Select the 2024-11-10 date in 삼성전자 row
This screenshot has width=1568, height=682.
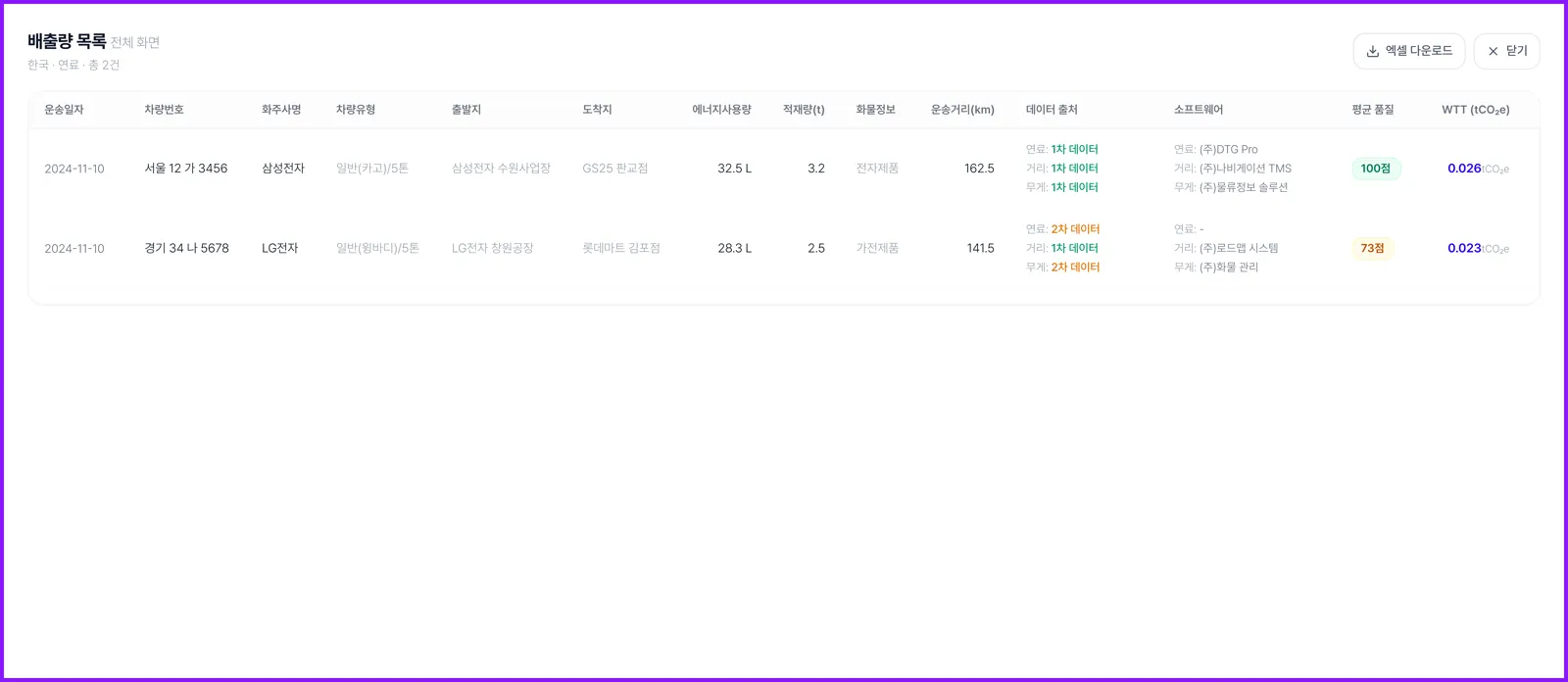click(74, 169)
